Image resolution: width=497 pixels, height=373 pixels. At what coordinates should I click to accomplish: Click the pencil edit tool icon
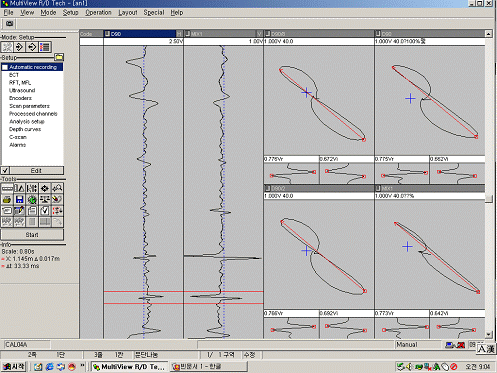coord(19,211)
